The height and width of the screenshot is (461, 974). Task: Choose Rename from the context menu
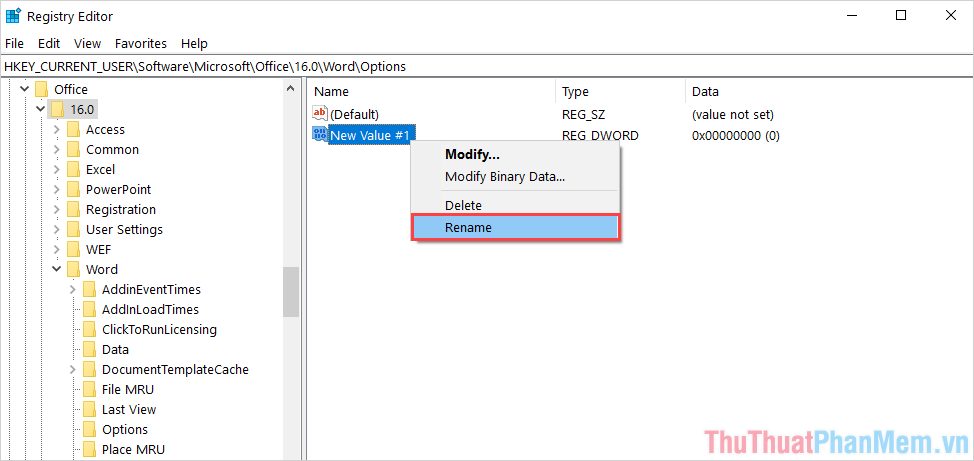[x=515, y=227]
